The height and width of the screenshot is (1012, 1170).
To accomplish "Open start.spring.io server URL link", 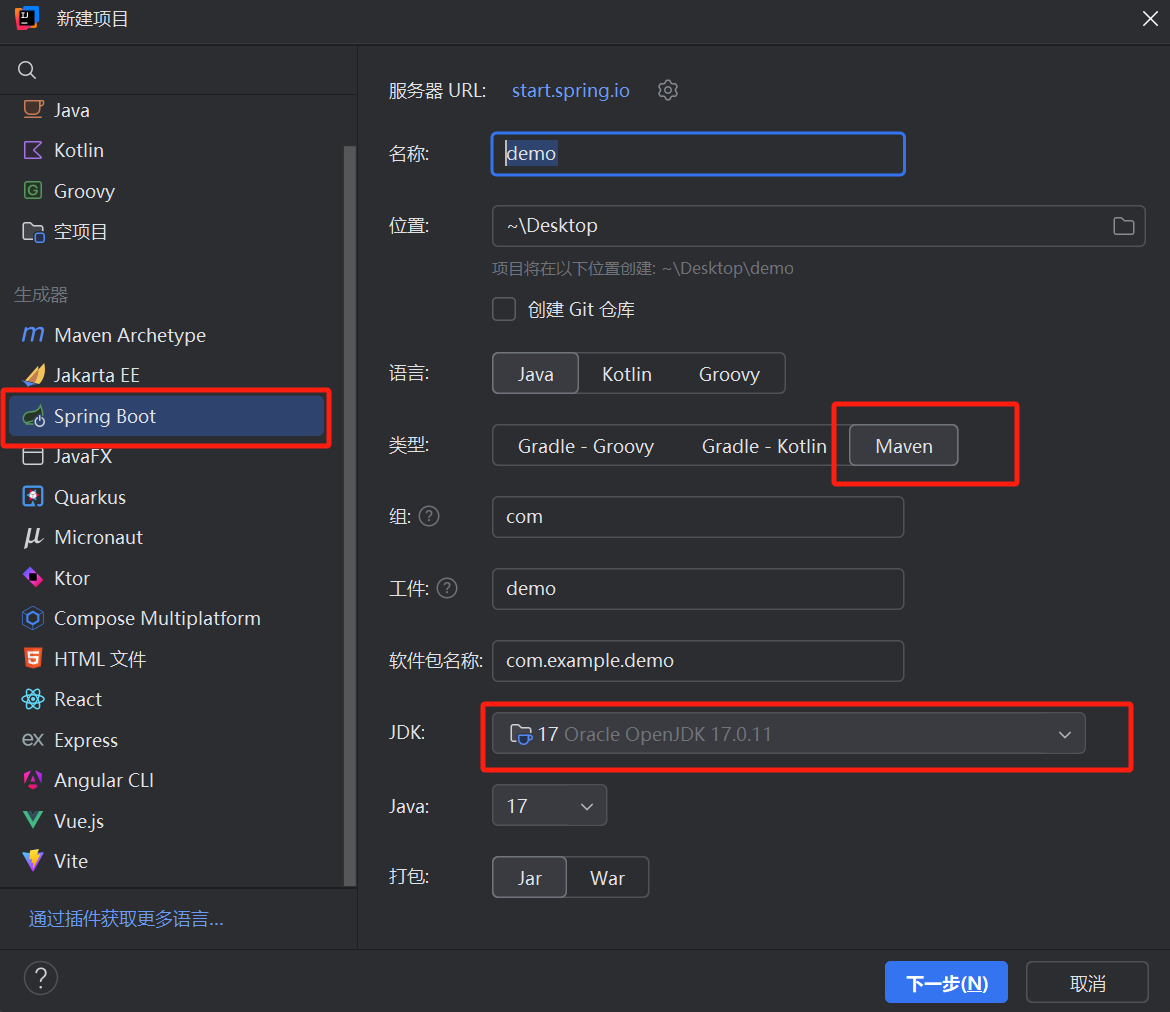I will coord(570,90).
